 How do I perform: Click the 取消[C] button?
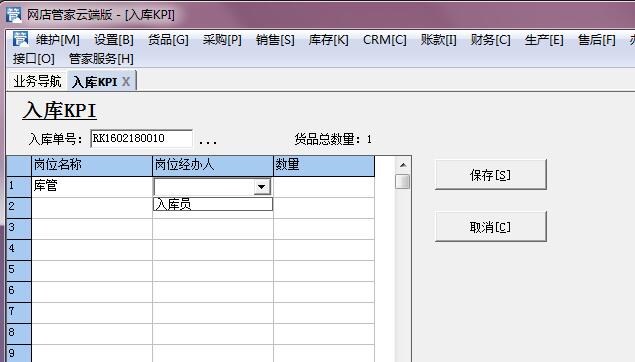tap(490, 227)
